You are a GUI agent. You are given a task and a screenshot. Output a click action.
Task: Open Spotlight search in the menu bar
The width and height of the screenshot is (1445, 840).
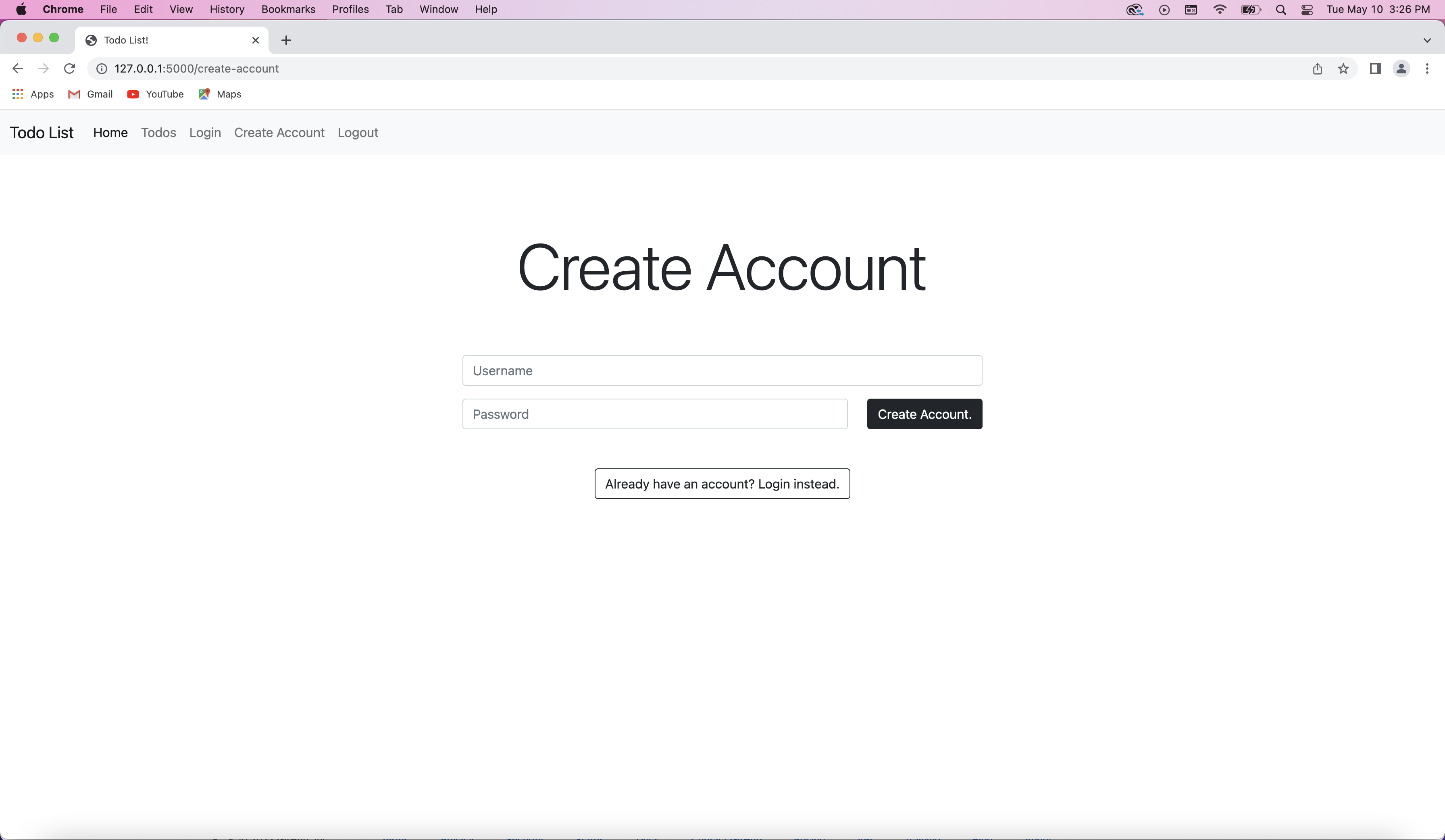click(x=1281, y=9)
